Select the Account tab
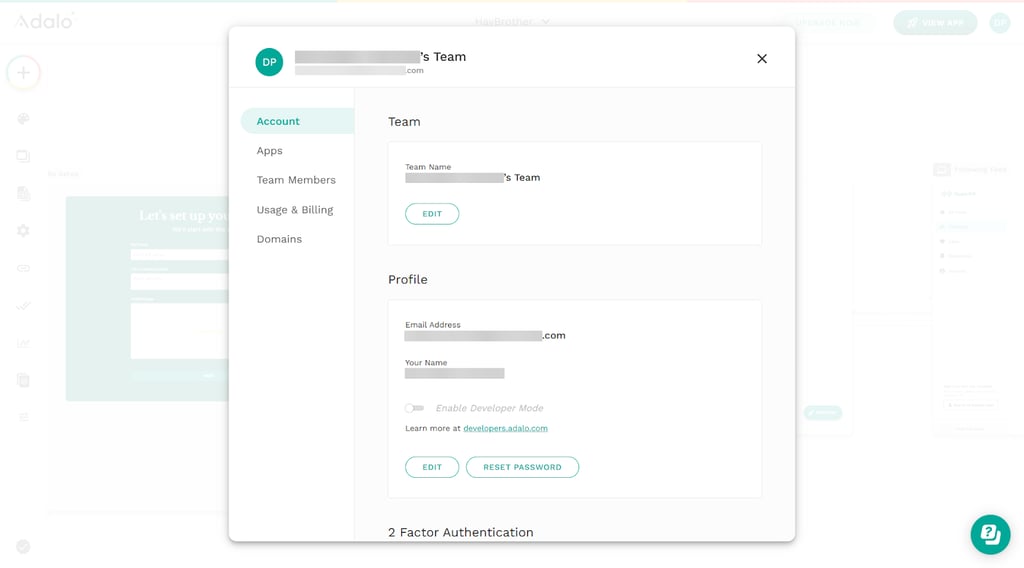1024x568 pixels. coord(297,121)
